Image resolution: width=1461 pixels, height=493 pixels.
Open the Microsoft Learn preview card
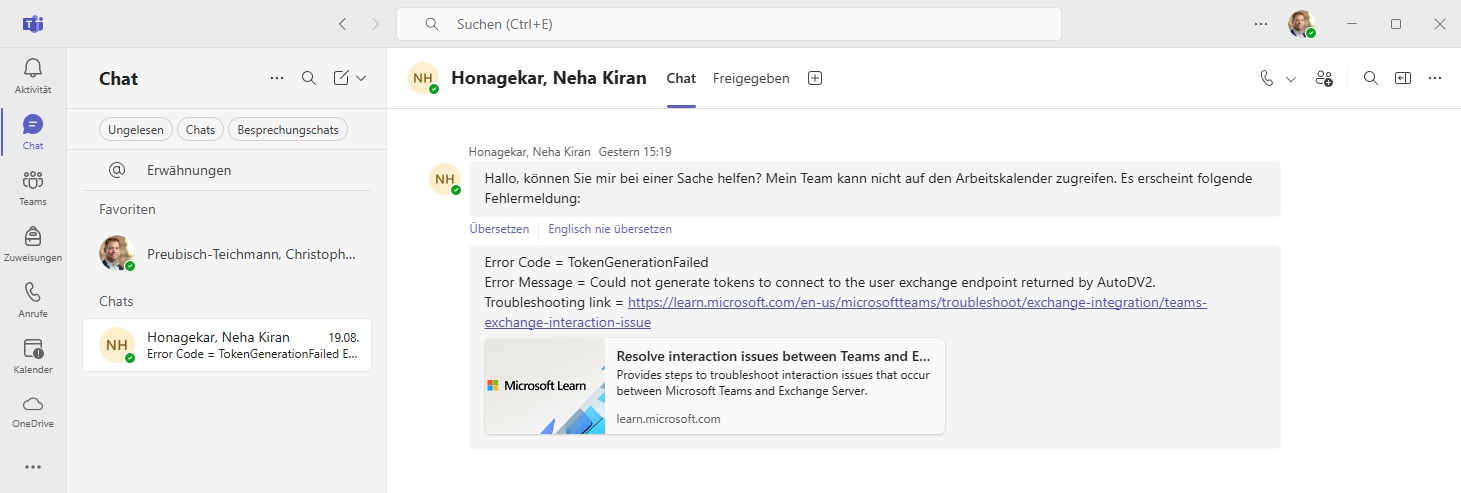tap(714, 386)
